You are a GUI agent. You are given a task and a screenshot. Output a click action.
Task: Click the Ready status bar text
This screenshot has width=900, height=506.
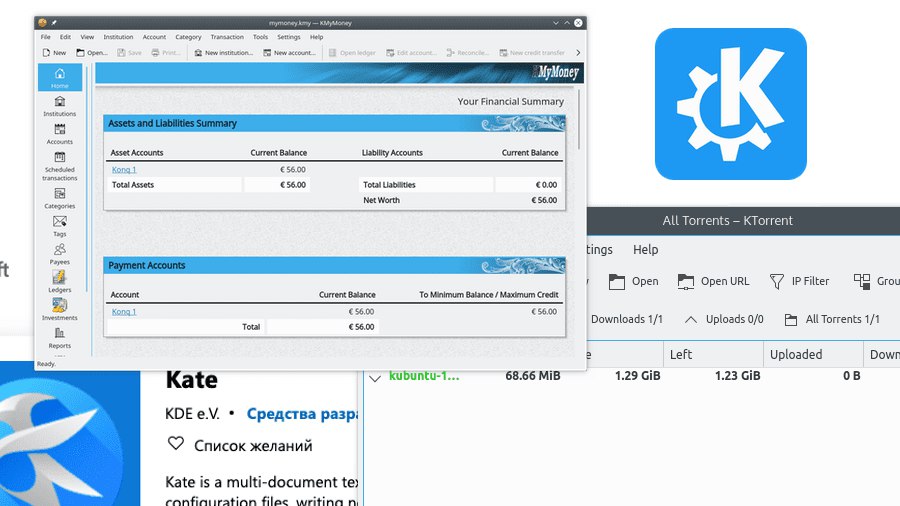(46, 364)
